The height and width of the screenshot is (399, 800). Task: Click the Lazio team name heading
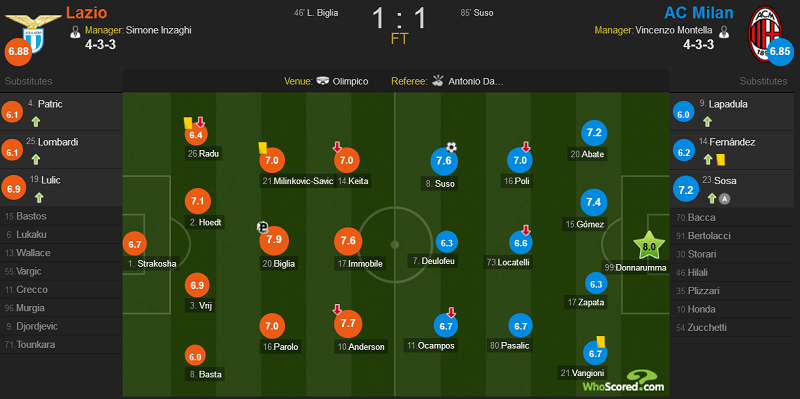click(87, 12)
